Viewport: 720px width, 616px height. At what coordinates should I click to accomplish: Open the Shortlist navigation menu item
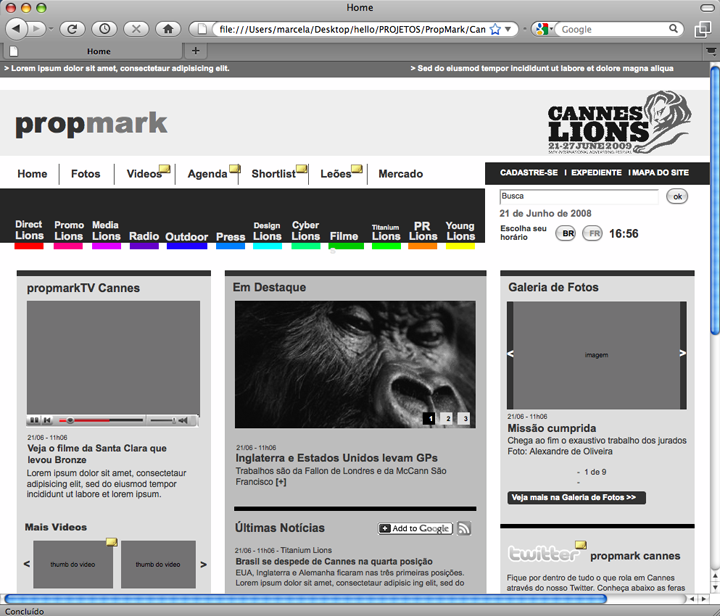coord(273,174)
